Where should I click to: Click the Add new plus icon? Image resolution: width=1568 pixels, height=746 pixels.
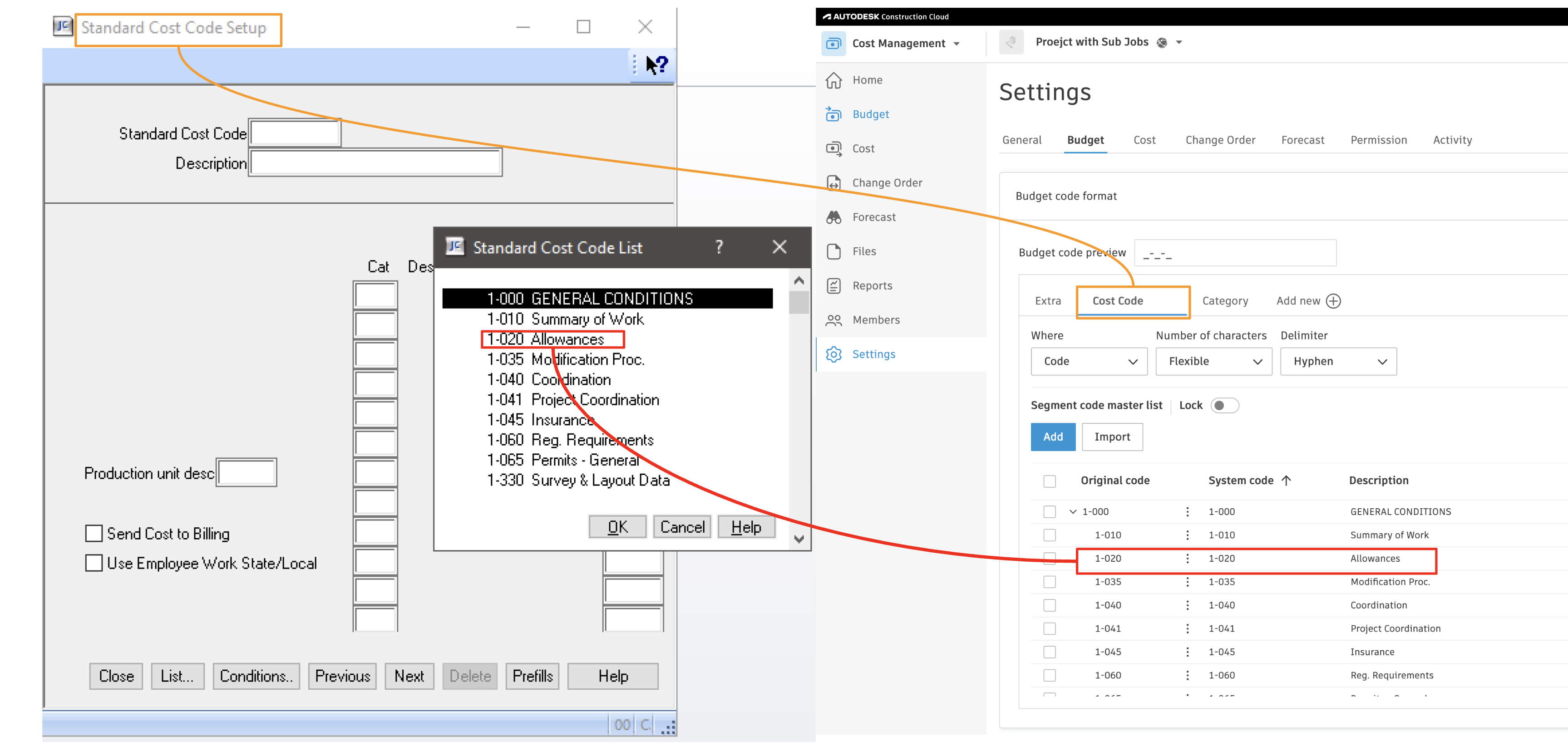(x=1333, y=301)
